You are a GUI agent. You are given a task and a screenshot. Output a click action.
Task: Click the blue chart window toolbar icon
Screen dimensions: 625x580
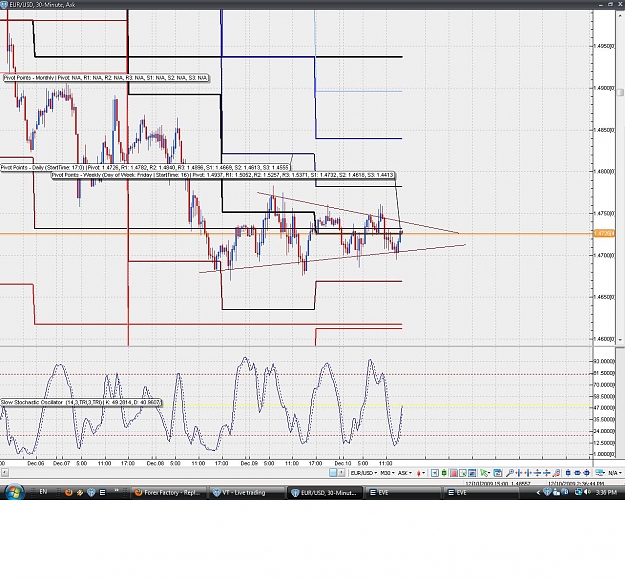[472, 473]
